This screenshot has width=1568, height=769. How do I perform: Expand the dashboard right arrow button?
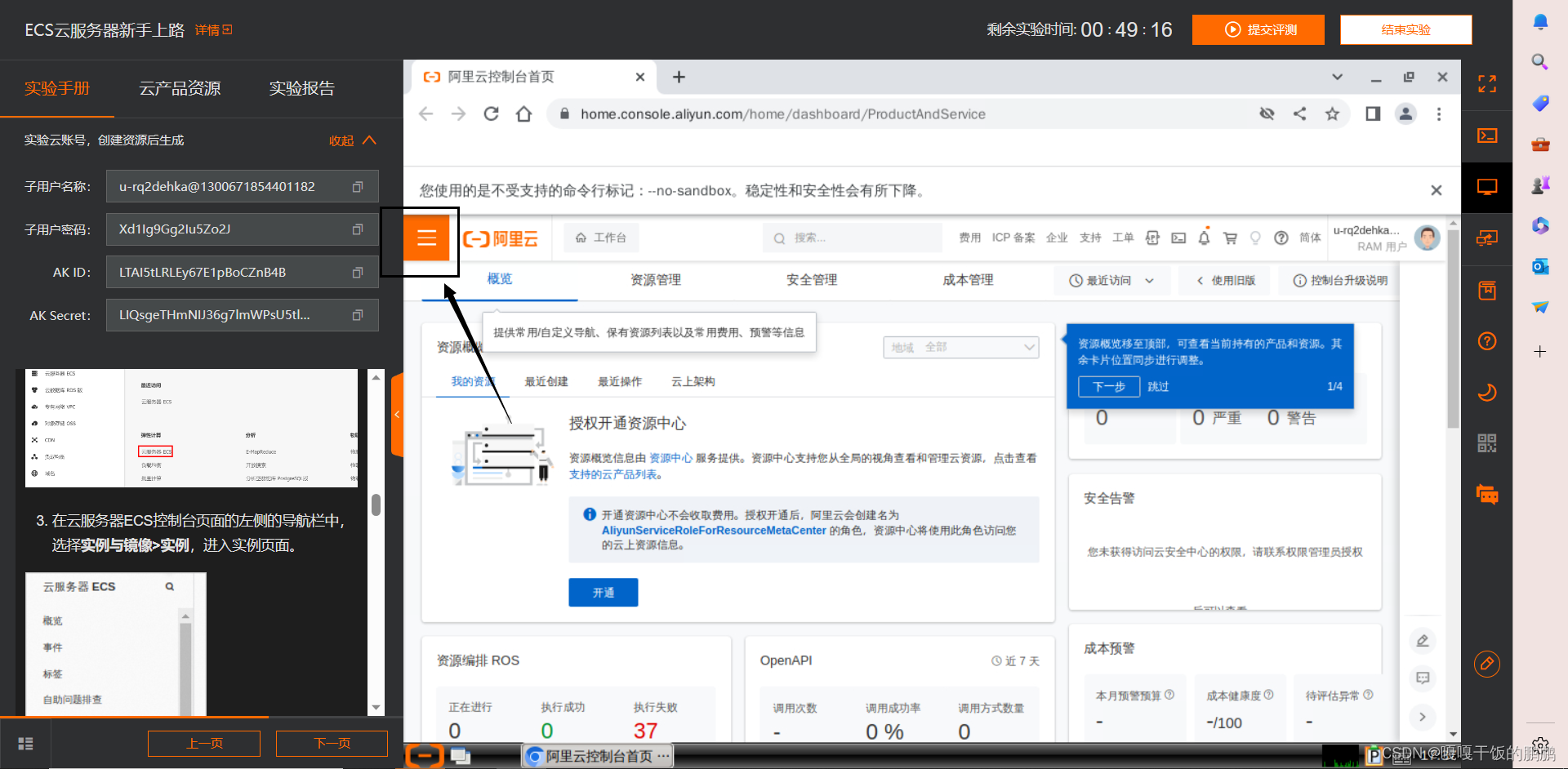[1423, 717]
